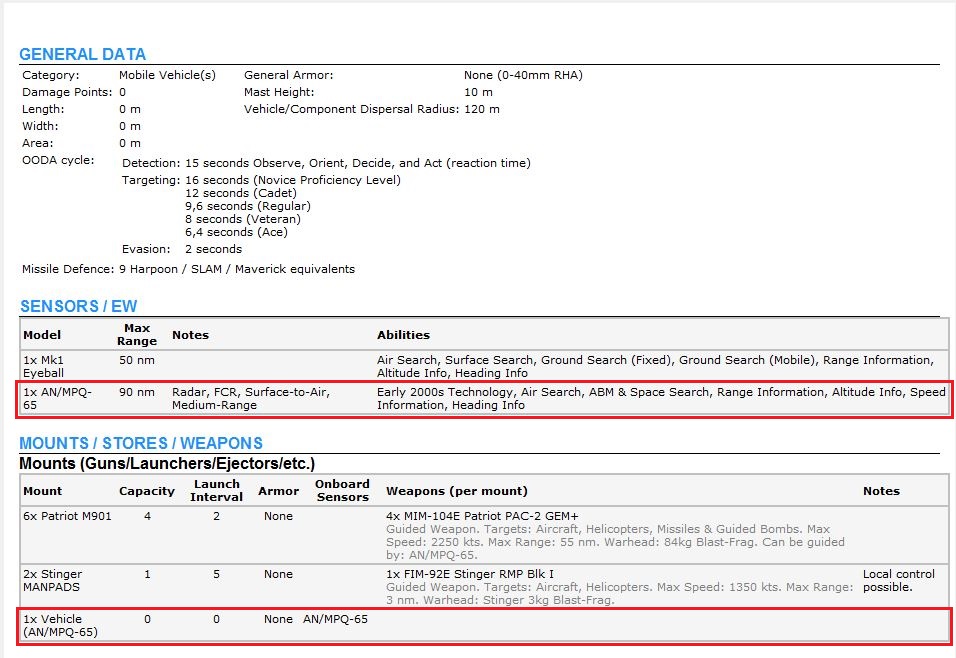The width and height of the screenshot is (956, 658).
Task: Click the '90 nm' range cell
Action: point(137,392)
